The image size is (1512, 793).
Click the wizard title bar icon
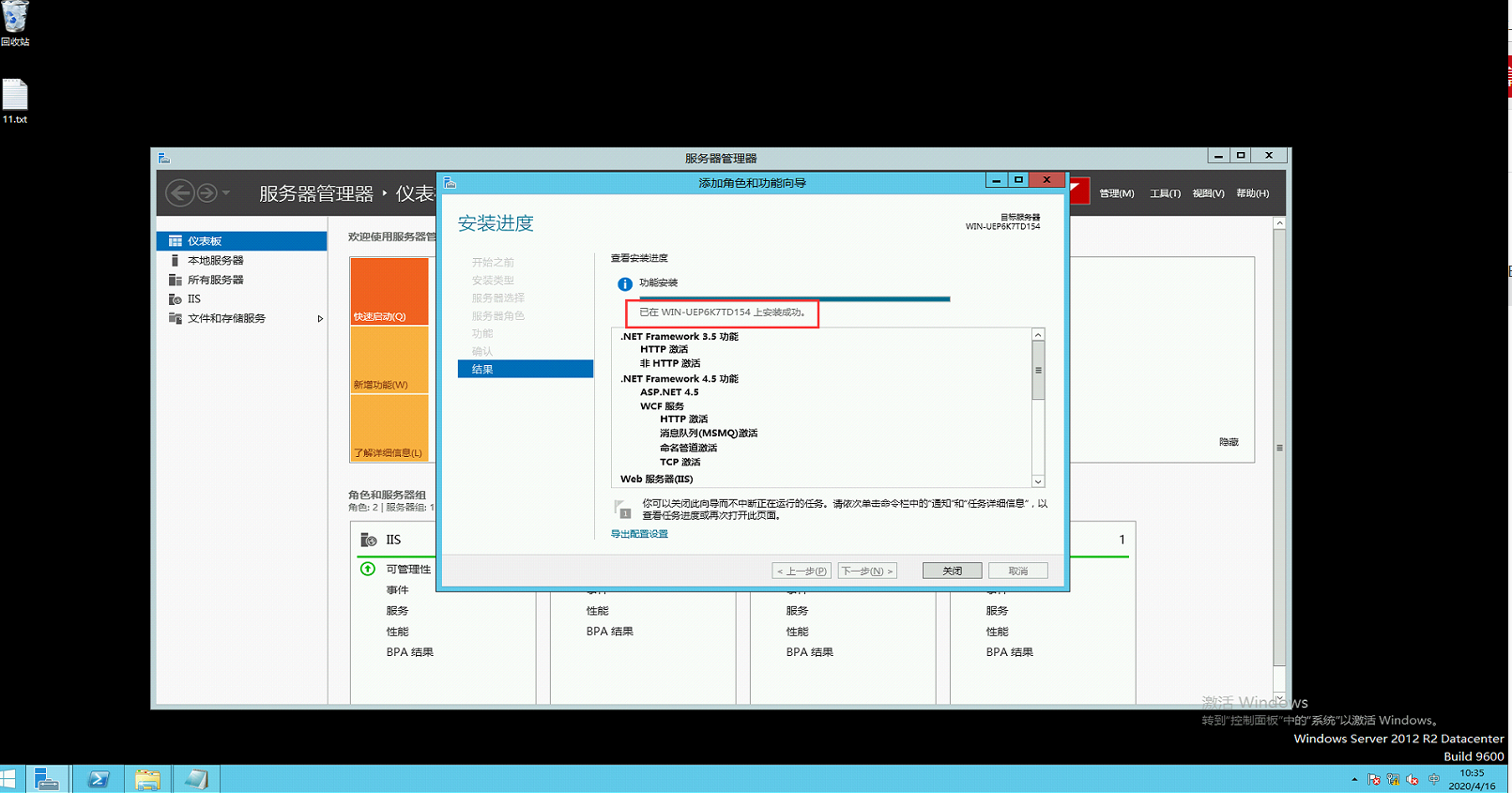click(x=450, y=183)
